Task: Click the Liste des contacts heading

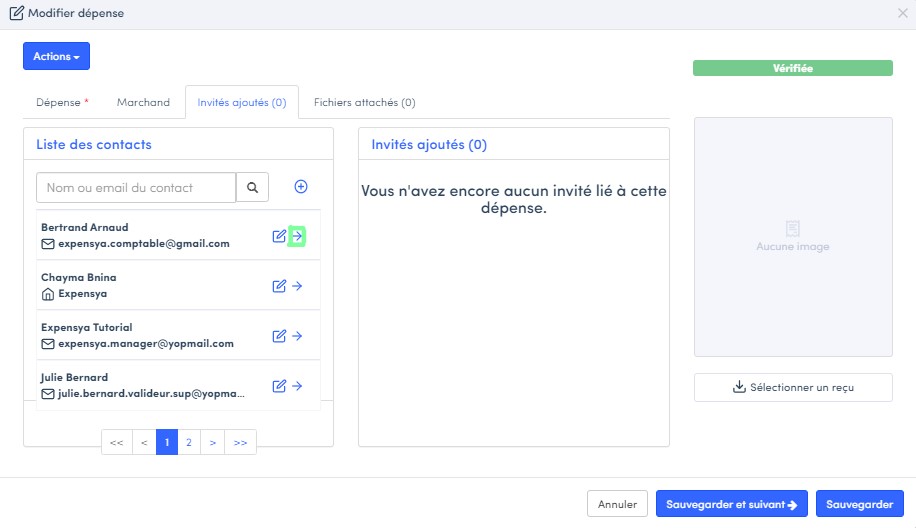Action: [x=94, y=144]
